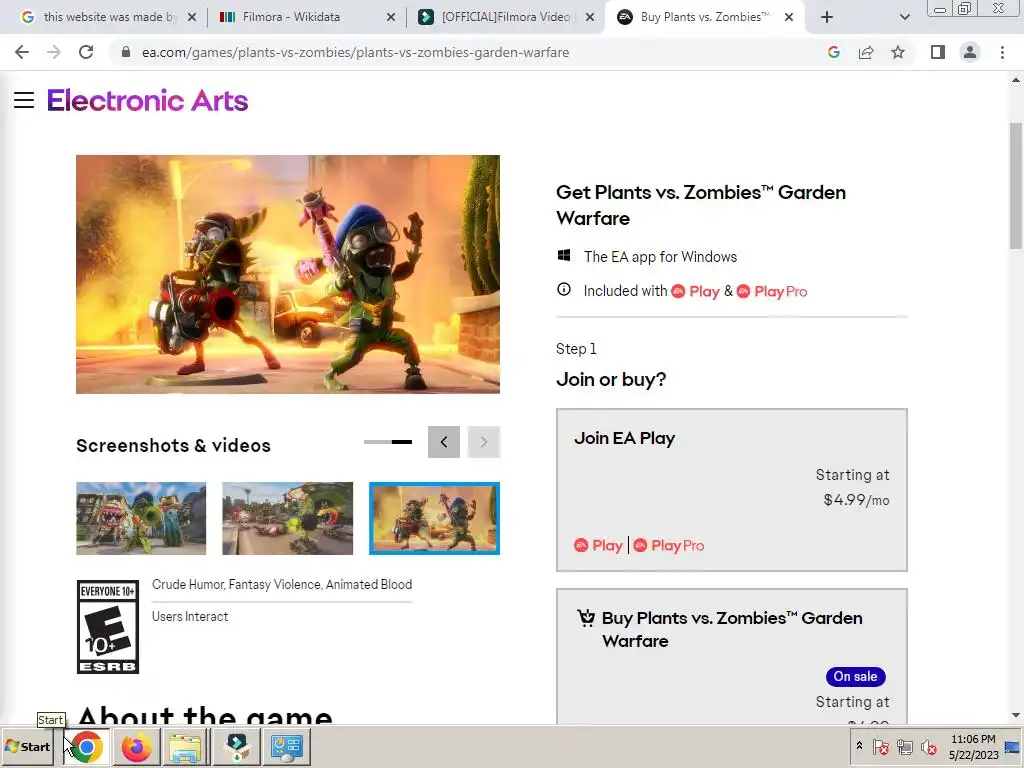Click the page vertical scrollbar thumb
1024x768 pixels.
pos(1016,186)
